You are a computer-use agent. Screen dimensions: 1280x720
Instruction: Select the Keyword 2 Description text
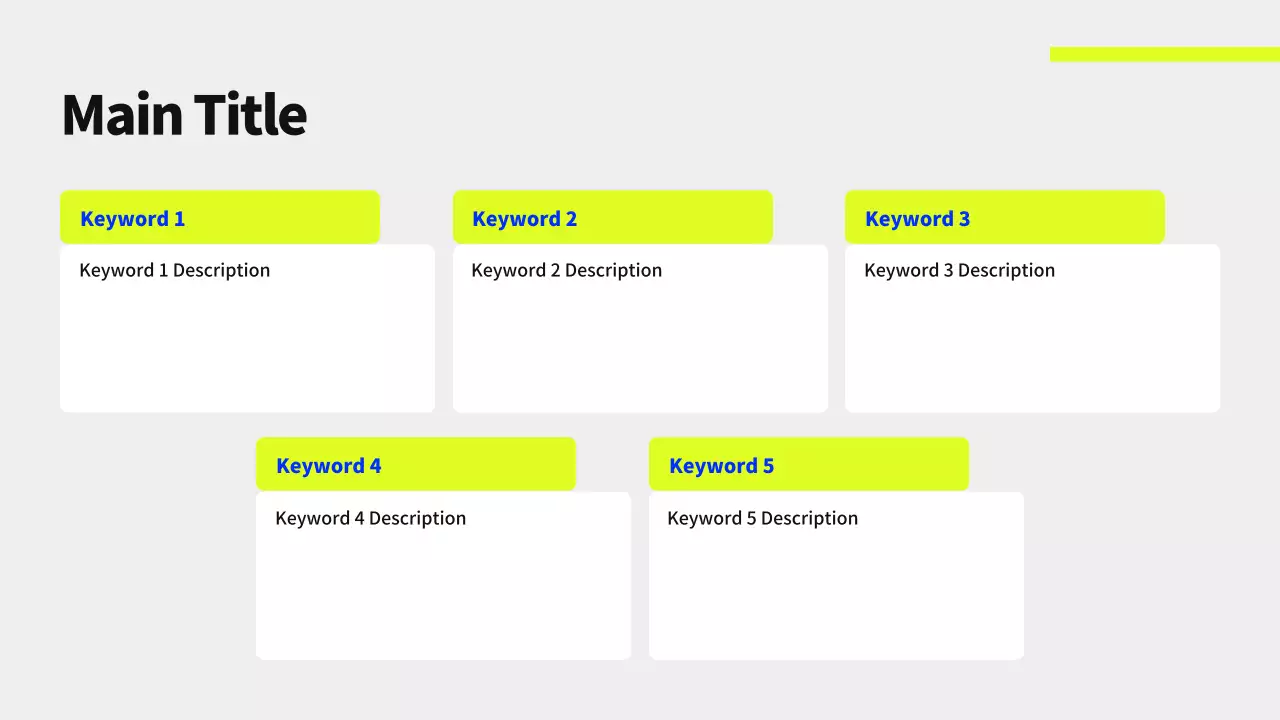[566, 271]
